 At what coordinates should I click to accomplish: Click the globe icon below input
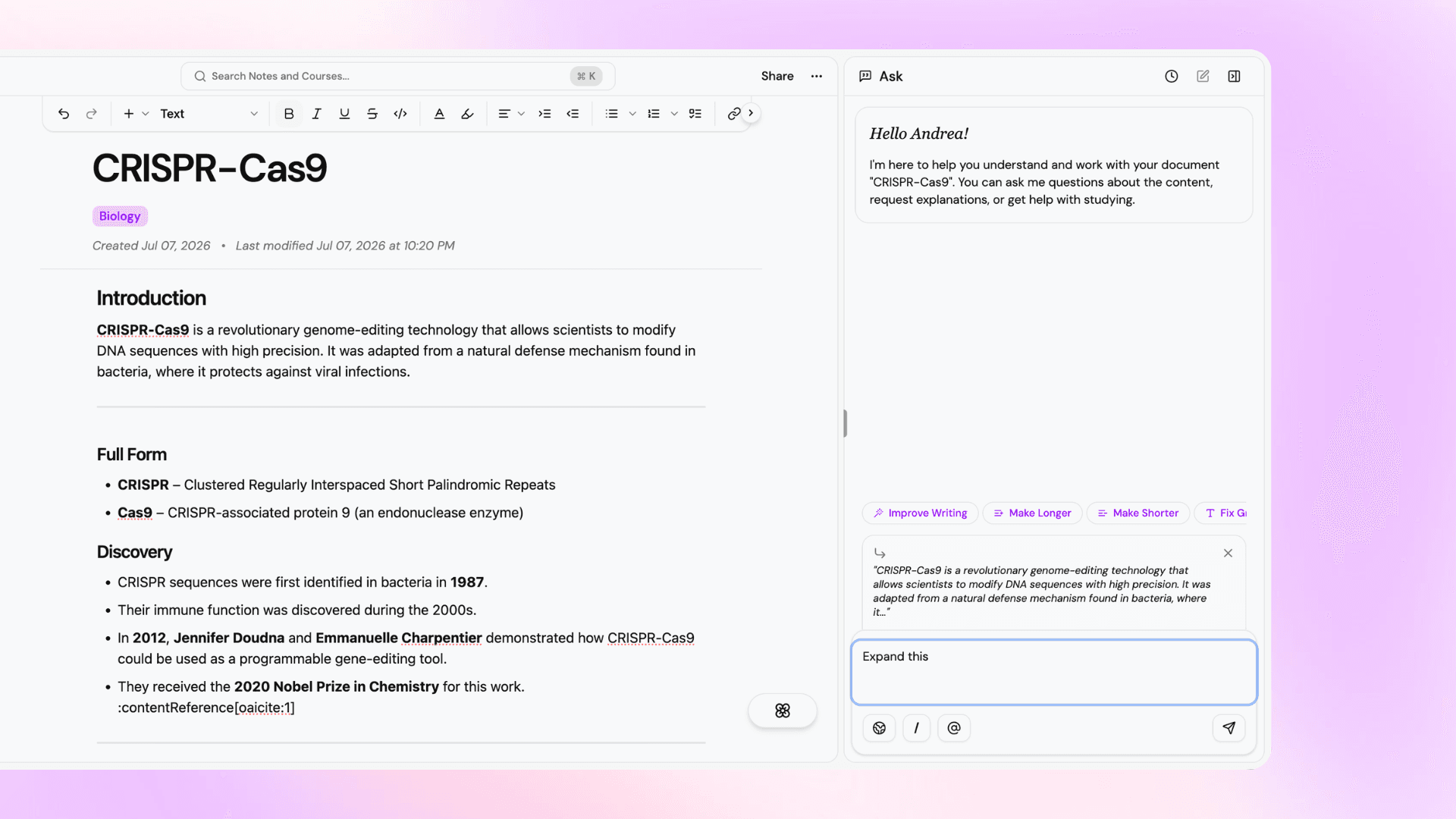[879, 728]
